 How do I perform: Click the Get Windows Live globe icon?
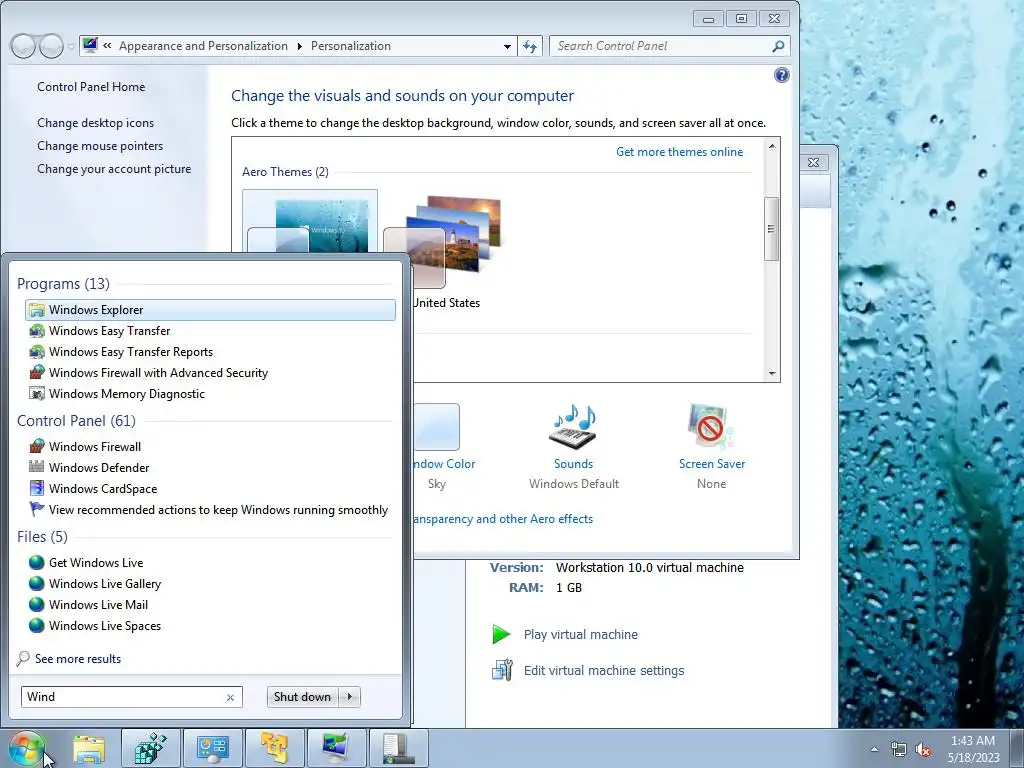click(x=37, y=562)
